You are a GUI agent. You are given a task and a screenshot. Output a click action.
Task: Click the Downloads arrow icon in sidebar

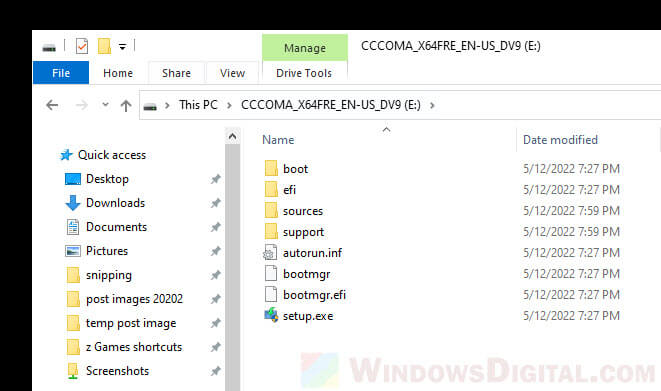coord(73,203)
